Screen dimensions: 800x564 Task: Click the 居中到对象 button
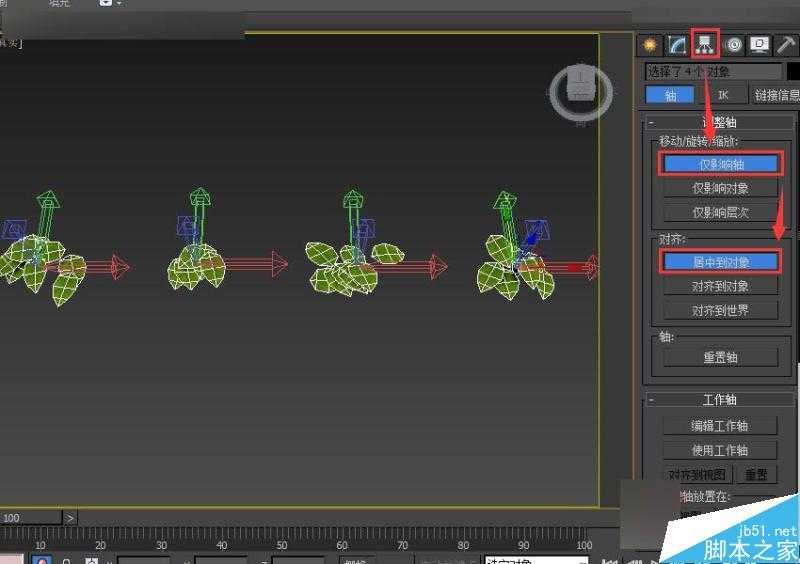pyautogui.click(x=720, y=262)
